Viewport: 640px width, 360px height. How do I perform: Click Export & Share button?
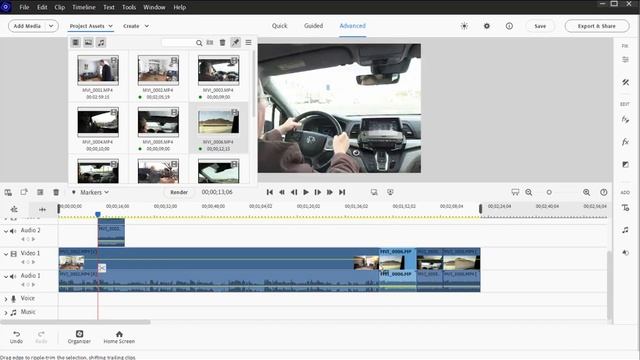(x=597, y=26)
